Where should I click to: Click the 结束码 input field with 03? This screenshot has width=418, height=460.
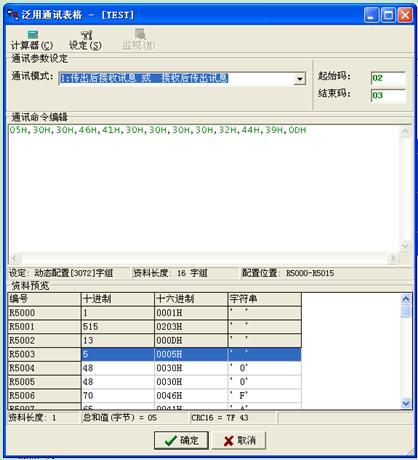[x=388, y=96]
